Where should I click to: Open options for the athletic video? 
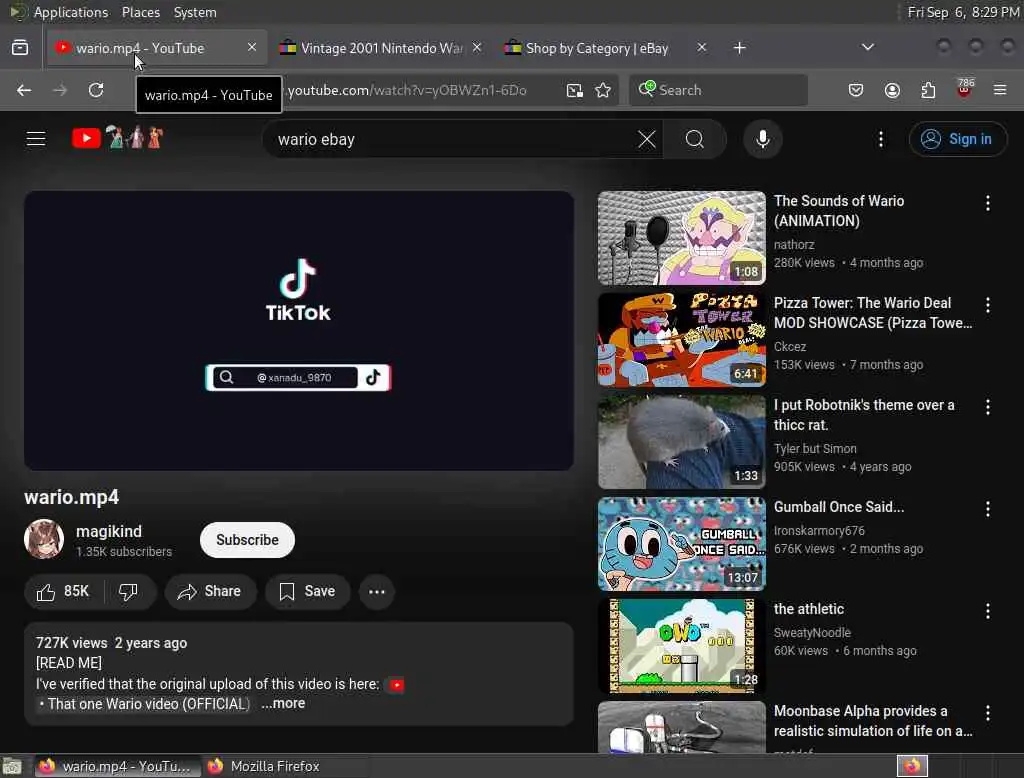click(x=987, y=611)
